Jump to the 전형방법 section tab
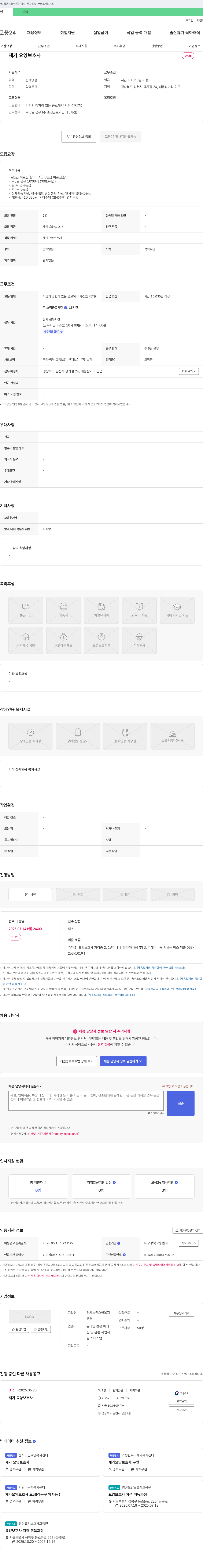 pyautogui.click(x=157, y=46)
